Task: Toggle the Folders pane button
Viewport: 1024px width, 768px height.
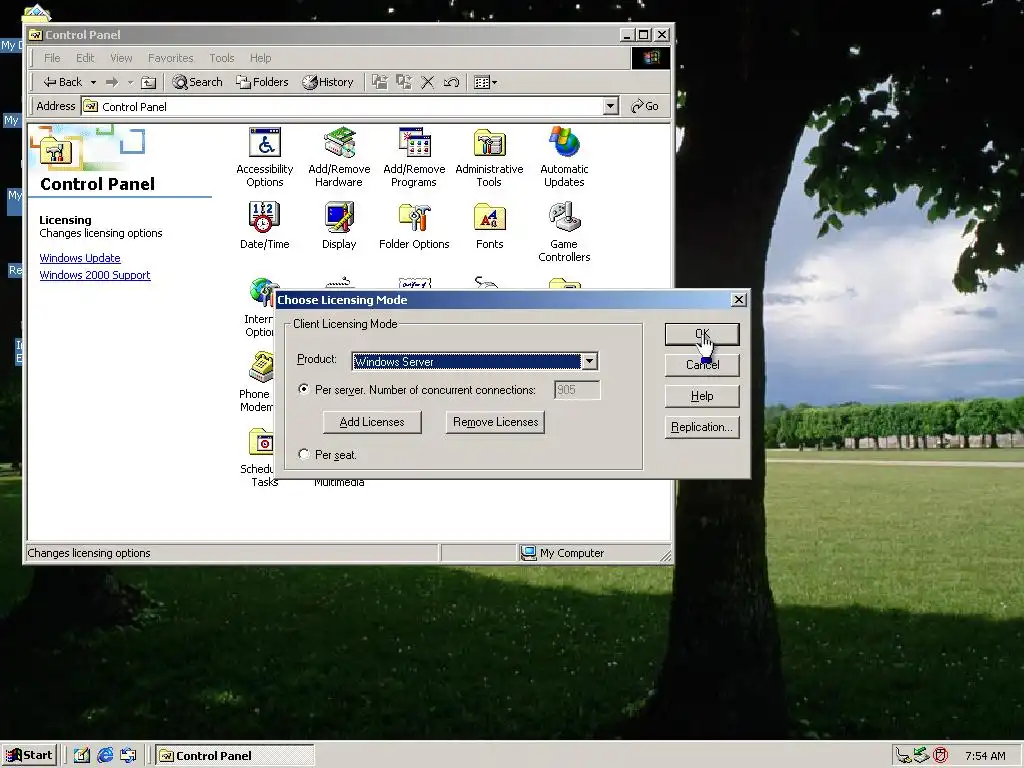Action: pos(263,82)
